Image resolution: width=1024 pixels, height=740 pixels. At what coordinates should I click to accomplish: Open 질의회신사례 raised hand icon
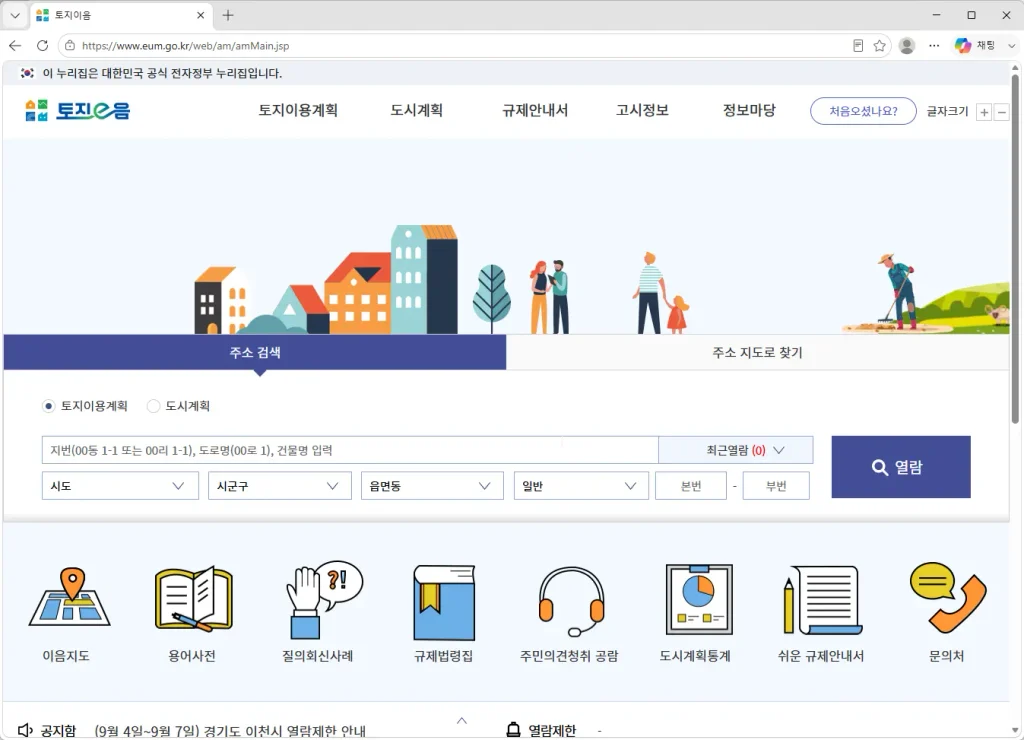point(323,599)
